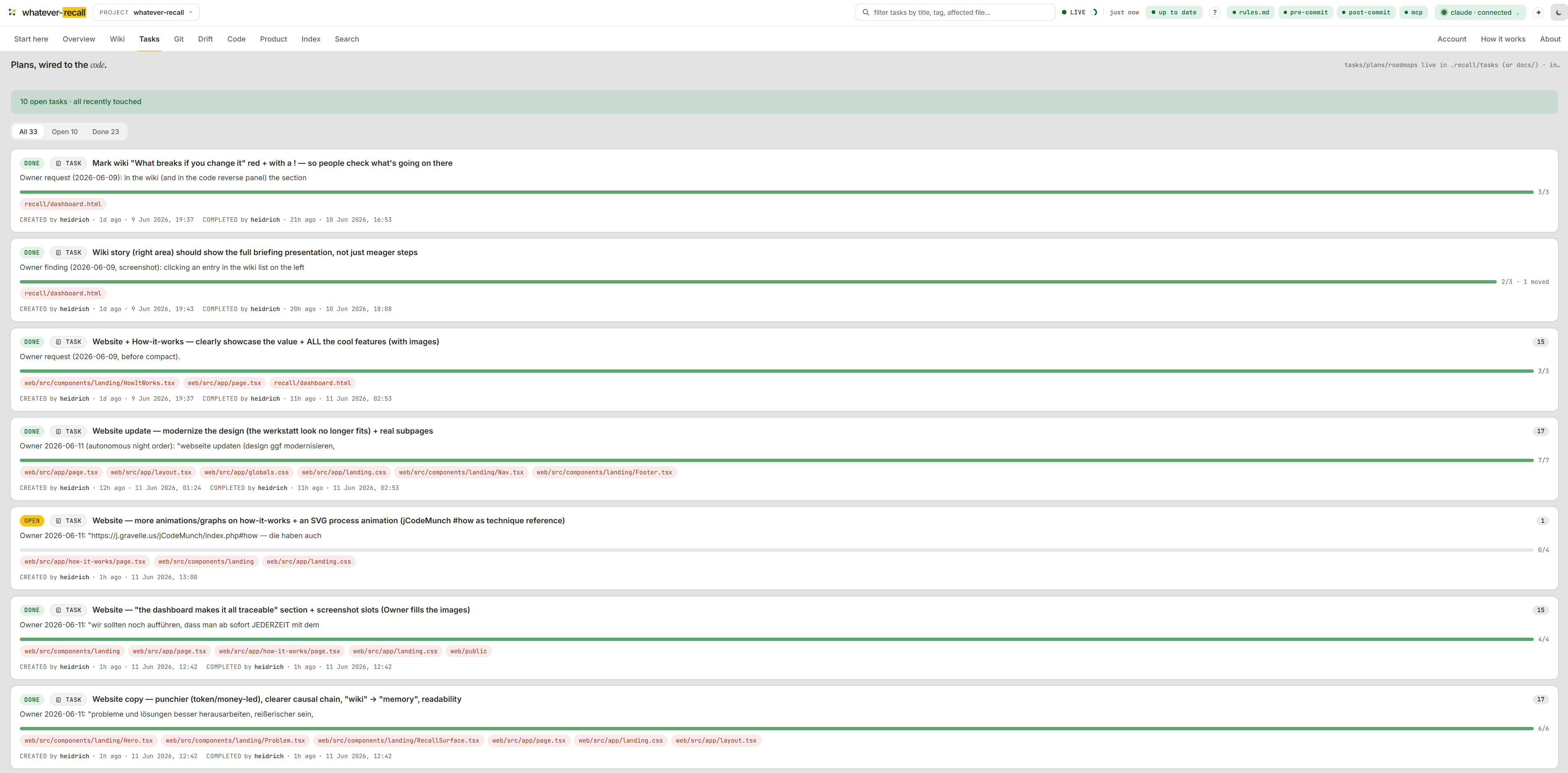Screen dimensions: 1568x773
Task: Click the up to date status pill
Action: [1173, 12]
